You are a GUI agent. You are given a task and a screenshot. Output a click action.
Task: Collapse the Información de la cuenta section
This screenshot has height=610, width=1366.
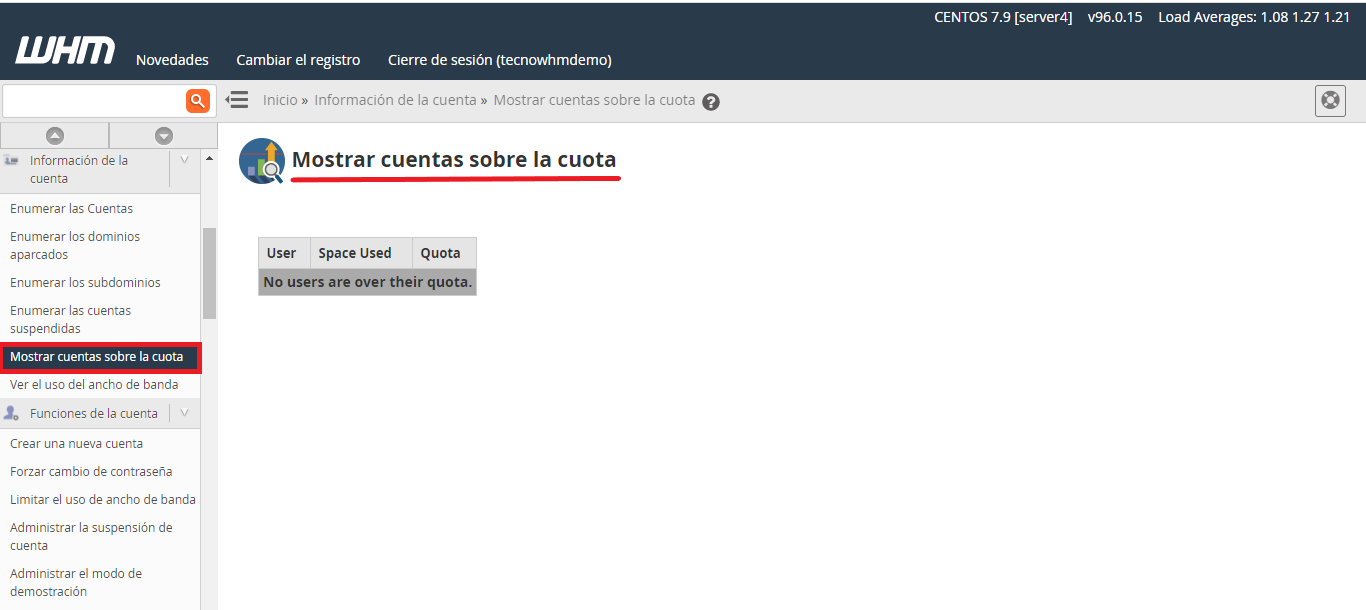pyautogui.click(x=184, y=160)
